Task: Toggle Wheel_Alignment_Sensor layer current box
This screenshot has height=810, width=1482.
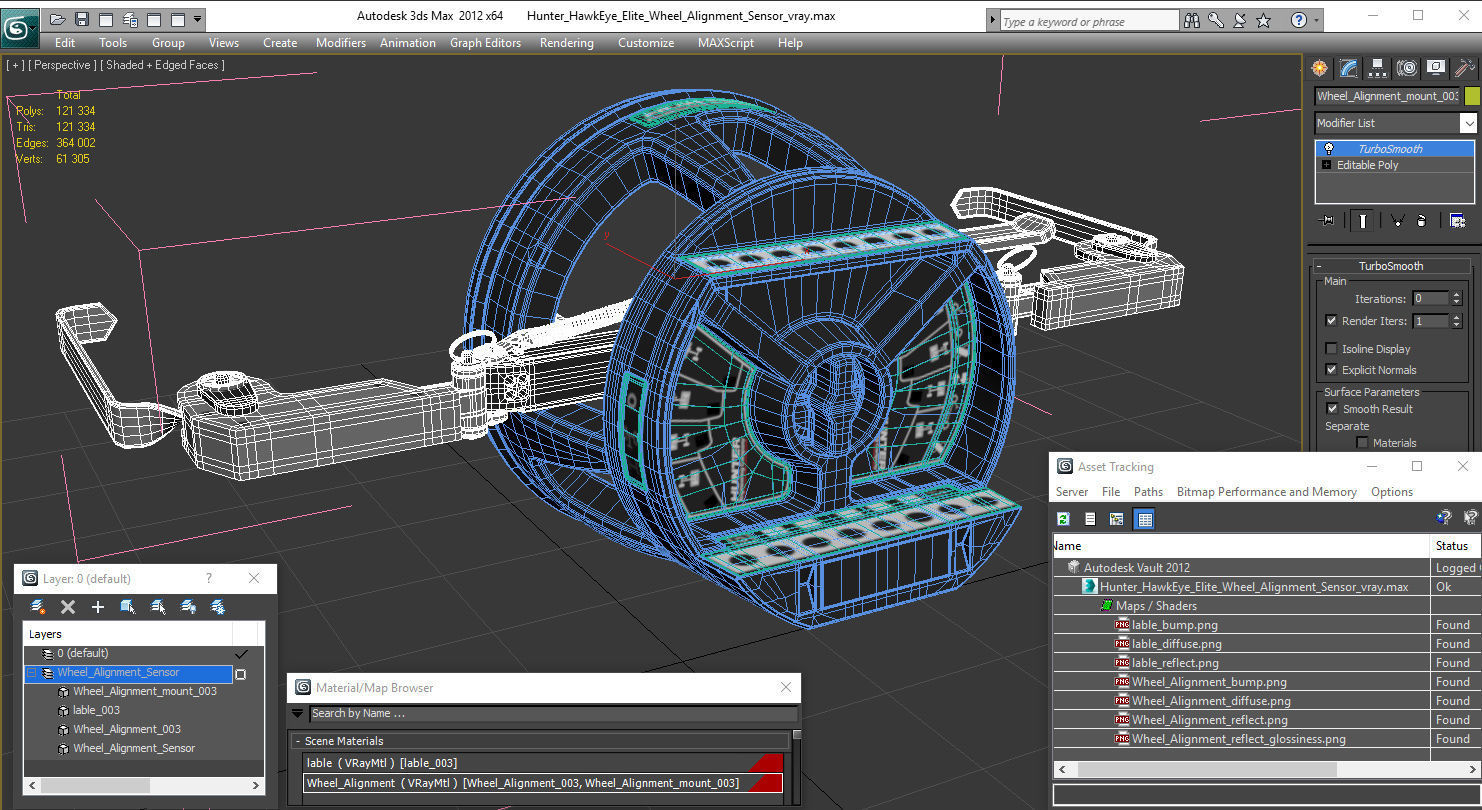Action: (x=240, y=674)
